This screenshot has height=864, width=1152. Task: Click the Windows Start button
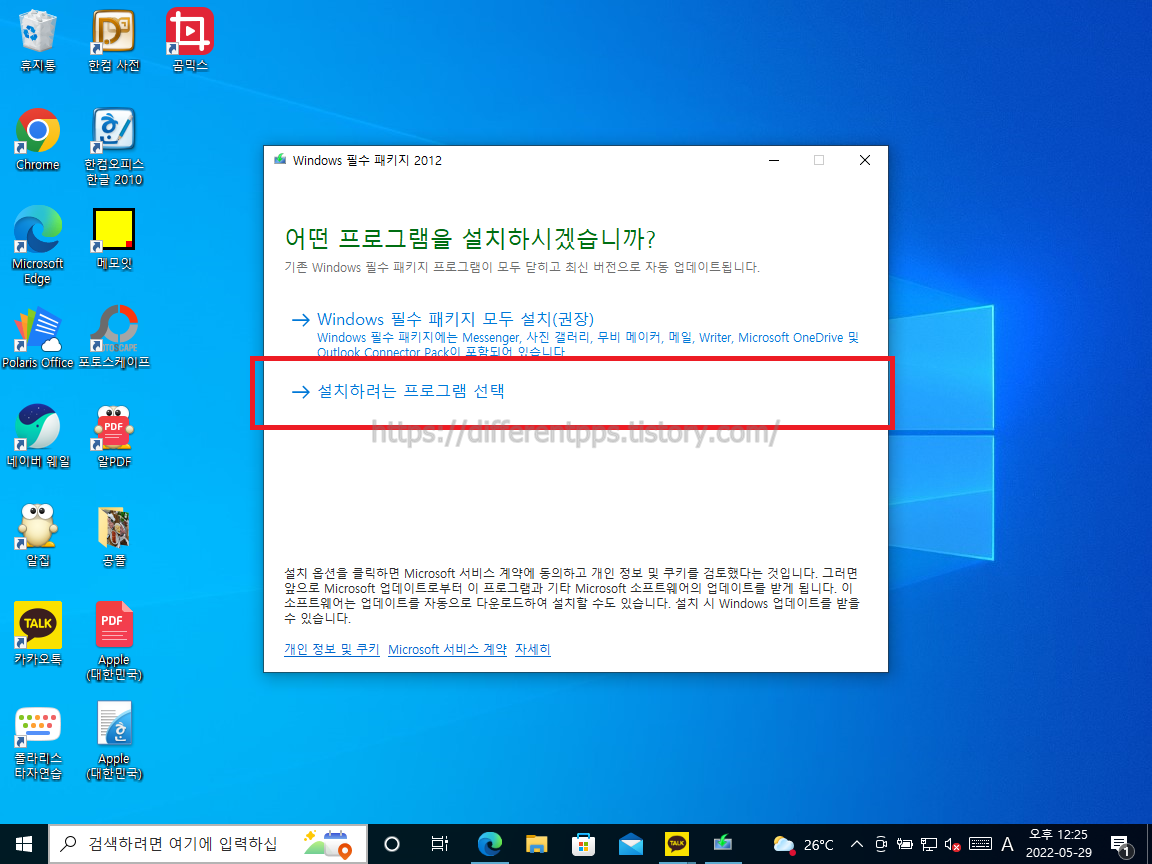pos(24,844)
